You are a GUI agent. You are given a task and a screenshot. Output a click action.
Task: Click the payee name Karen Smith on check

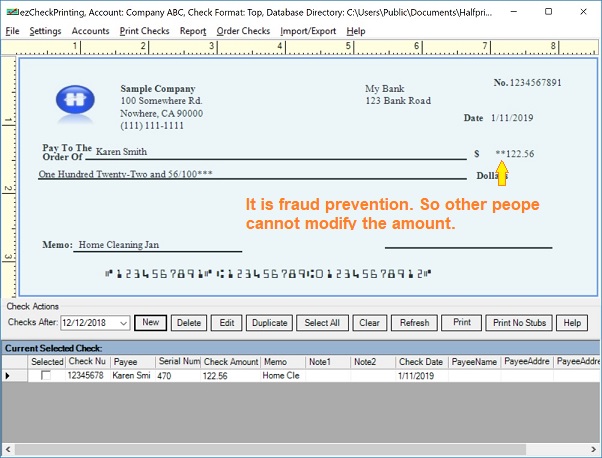point(120,153)
